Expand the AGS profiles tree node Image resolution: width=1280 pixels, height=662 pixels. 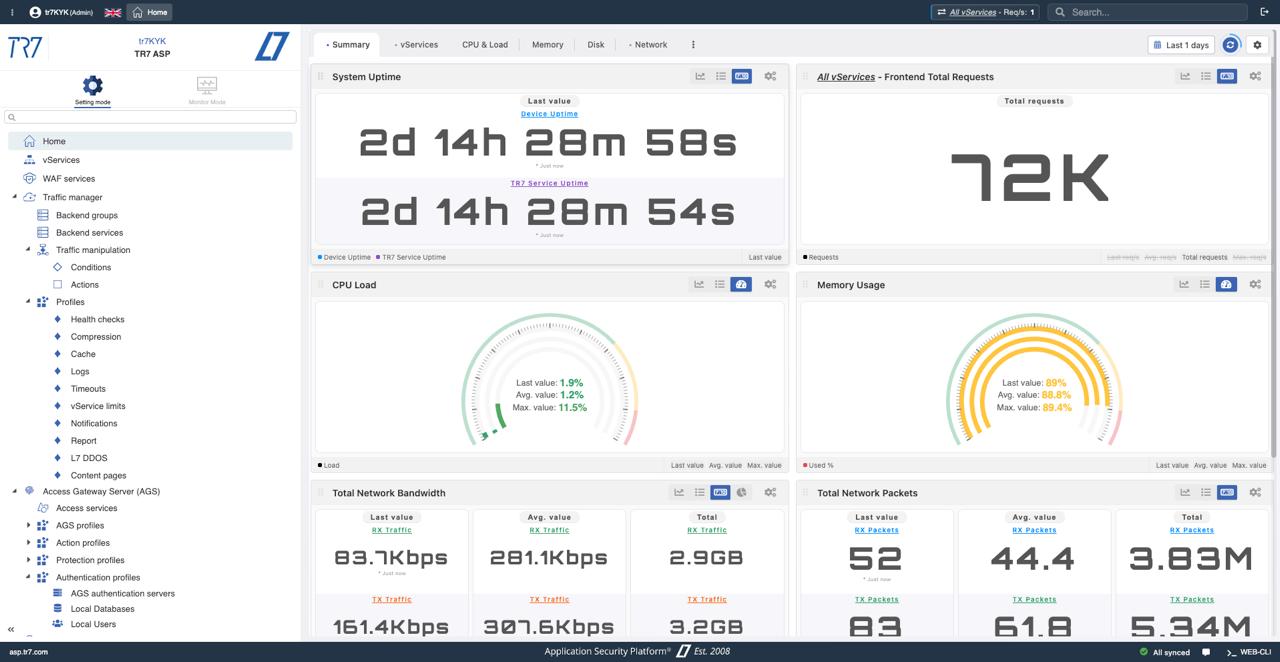[x=28, y=525]
